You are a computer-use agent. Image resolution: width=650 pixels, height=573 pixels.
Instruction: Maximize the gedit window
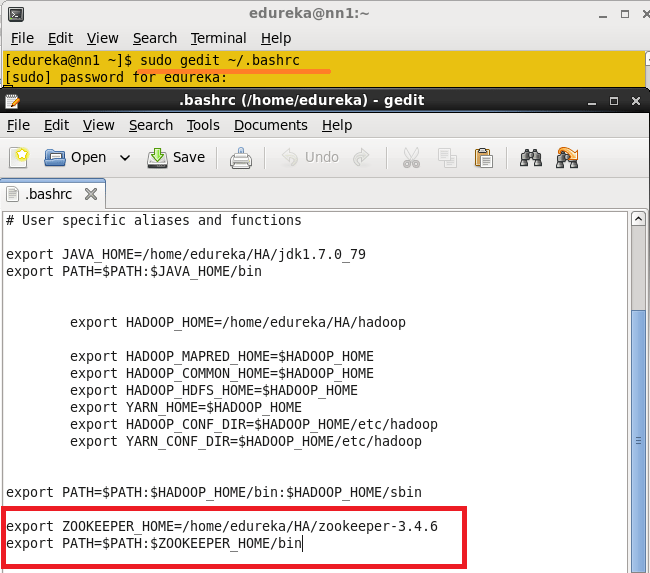click(x=614, y=101)
